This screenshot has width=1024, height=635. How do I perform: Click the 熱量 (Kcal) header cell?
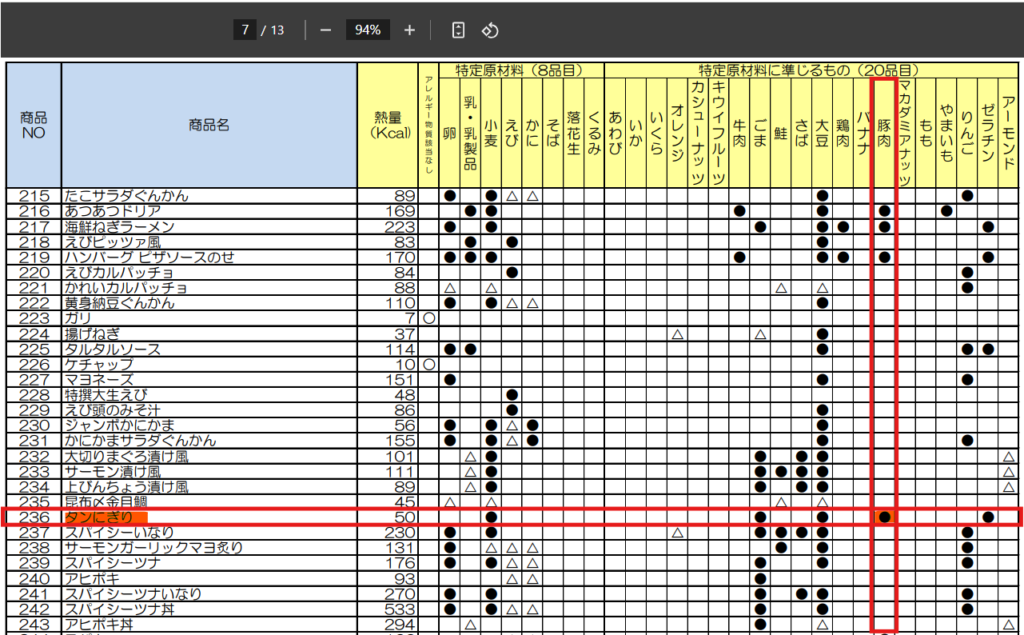[388, 125]
